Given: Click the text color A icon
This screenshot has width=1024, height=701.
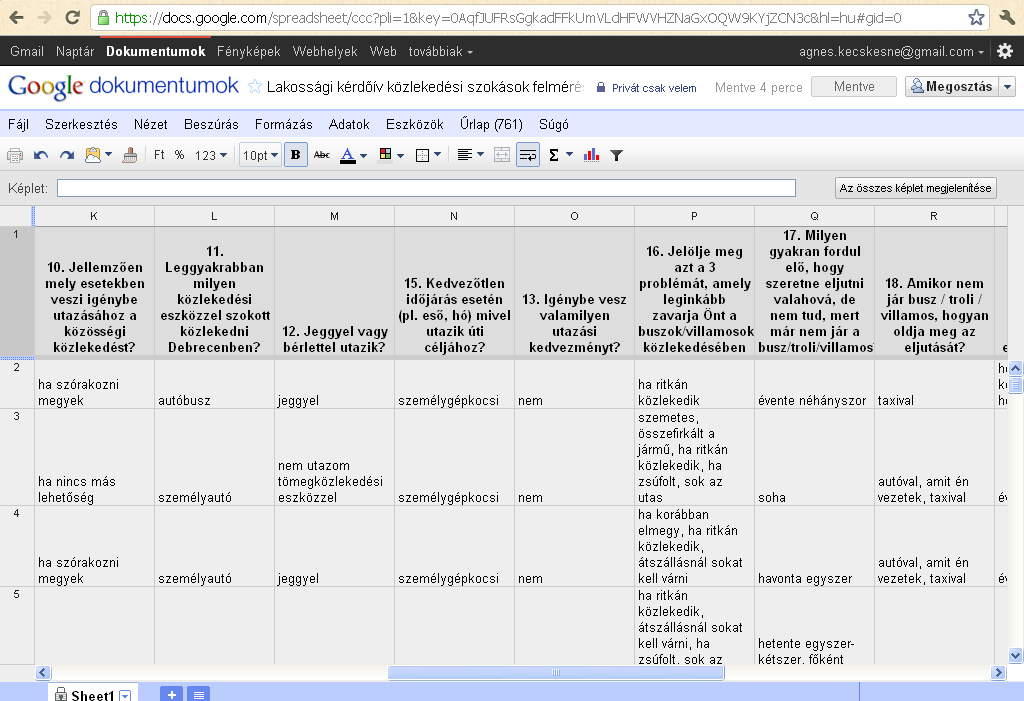Looking at the screenshot, I should 348,155.
